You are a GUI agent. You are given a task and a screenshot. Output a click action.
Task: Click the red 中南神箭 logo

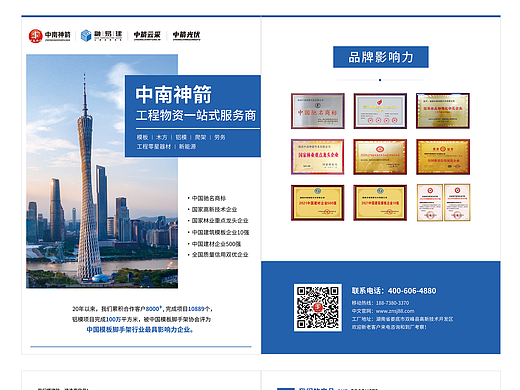pos(49,36)
